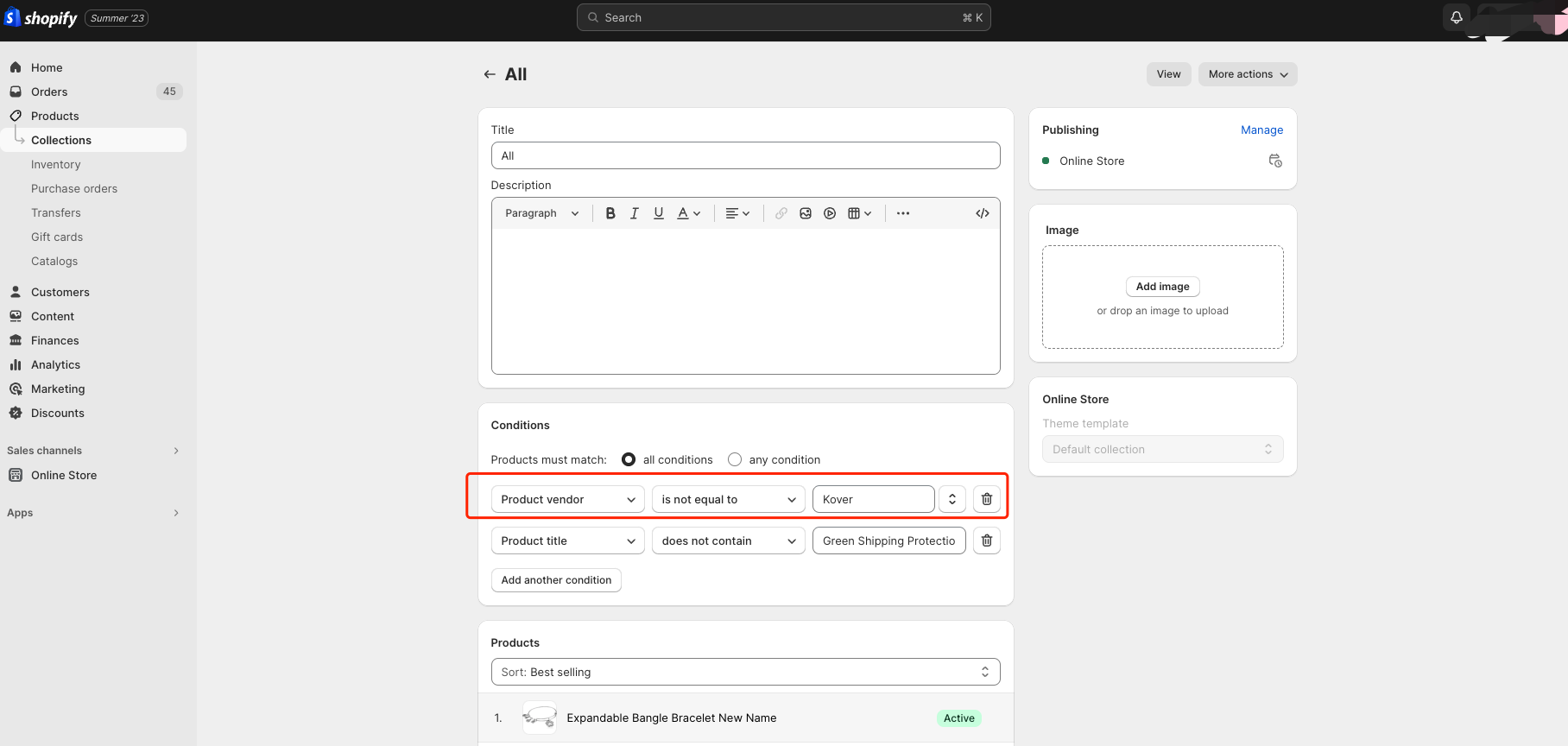Insert image in description editor
The image size is (1568, 746).
click(806, 213)
